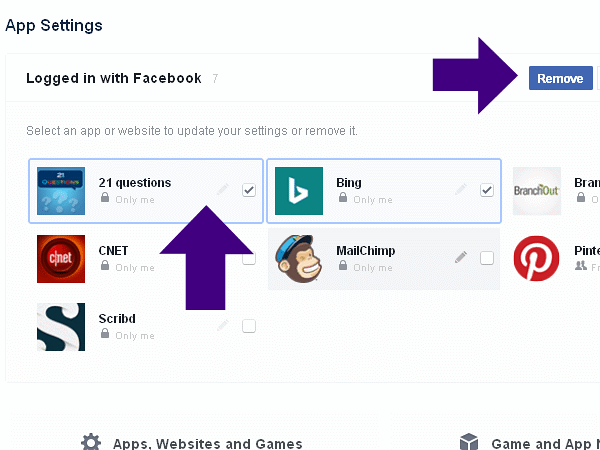Select the Scribd app checkbox
Viewport: 600px width, 450px height.
(249, 326)
